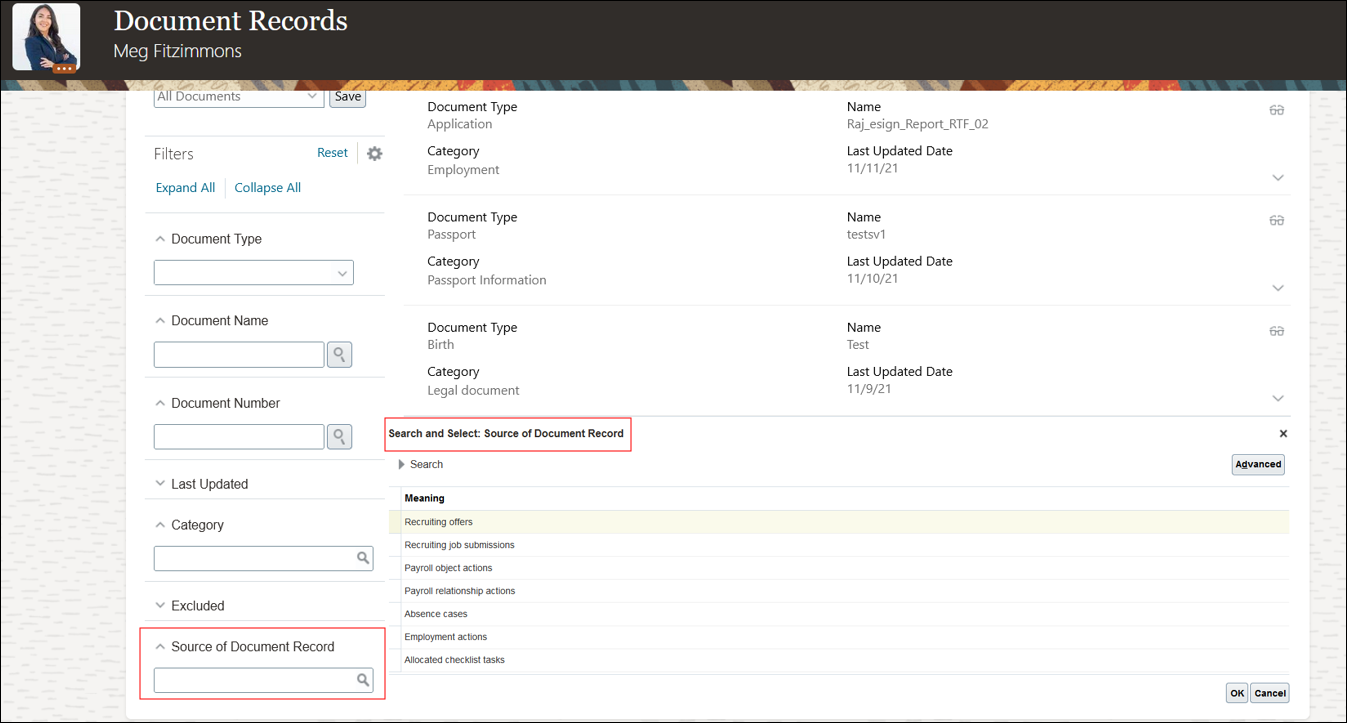Click the Document Name search icon
This screenshot has height=723, width=1347.
click(340, 354)
